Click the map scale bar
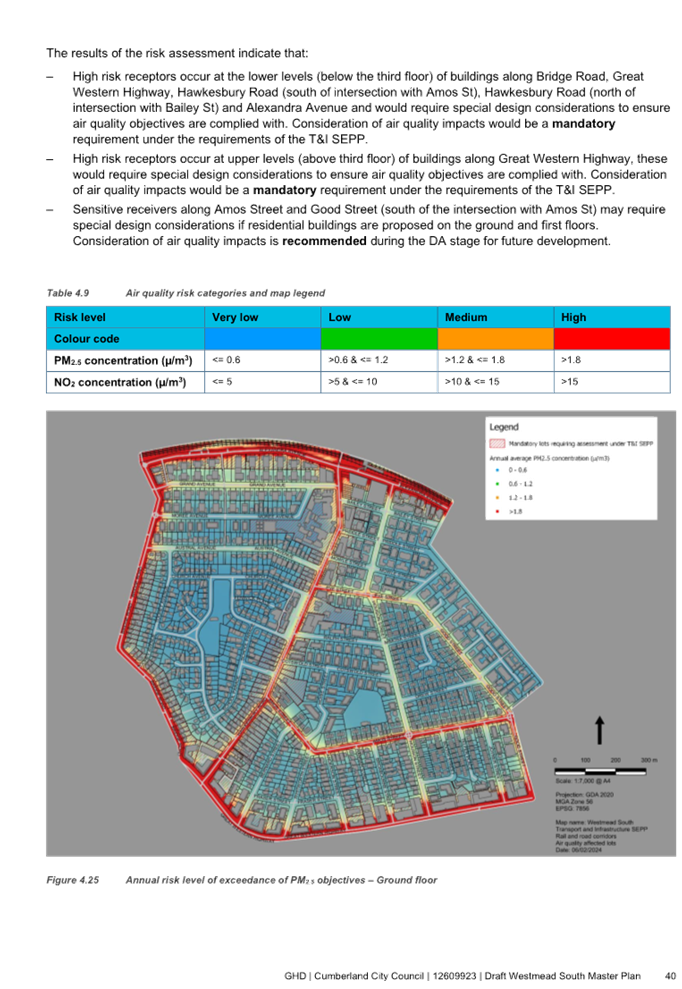This screenshot has height=989, width=682. [600, 771]
